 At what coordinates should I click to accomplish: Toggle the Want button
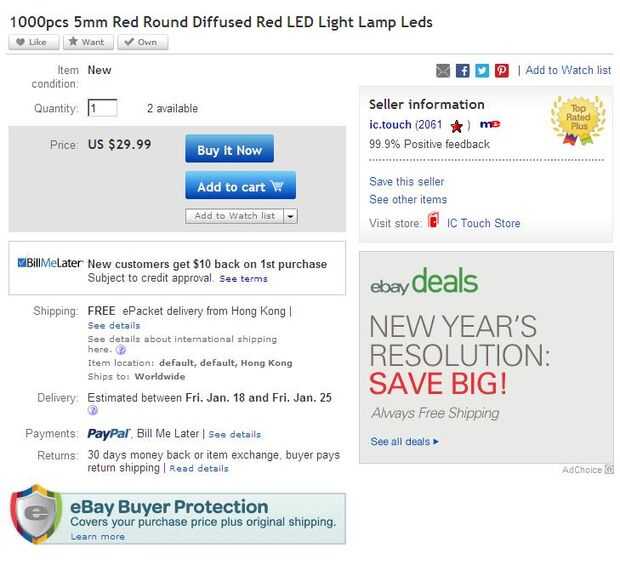[x=88, y=42]
